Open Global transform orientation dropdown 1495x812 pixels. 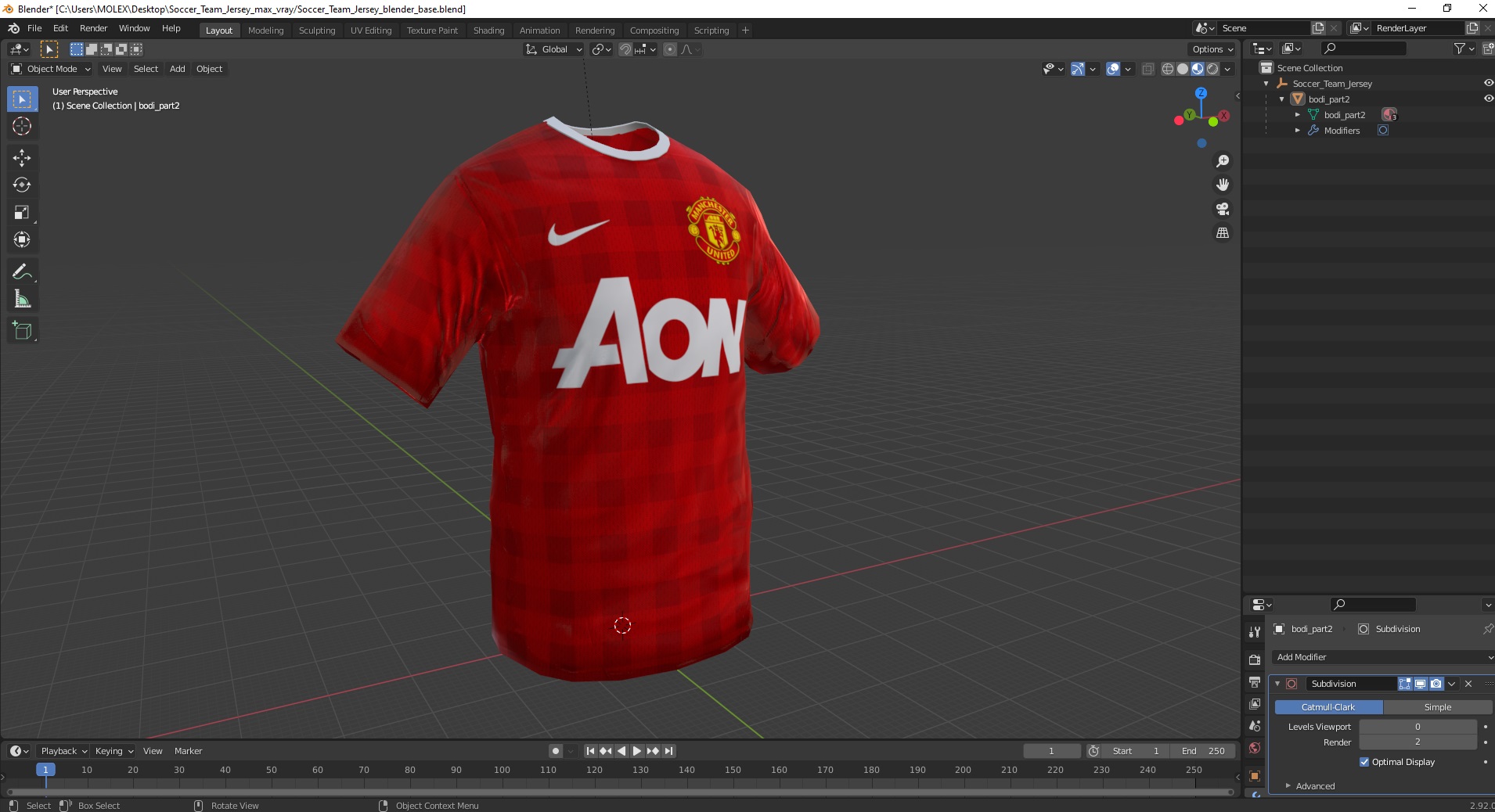(x=553, y=49)
